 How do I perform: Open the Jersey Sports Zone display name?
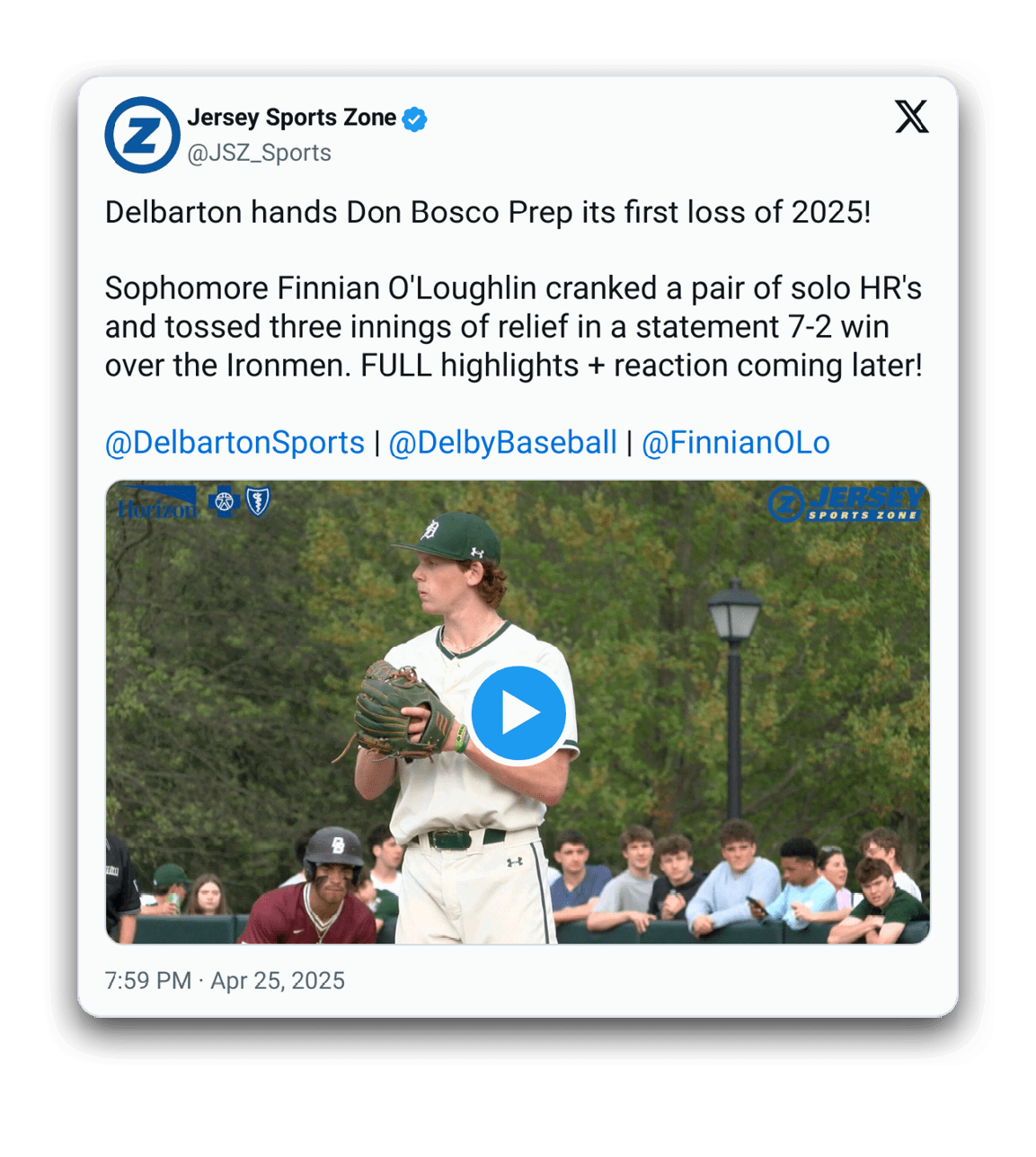291,118
